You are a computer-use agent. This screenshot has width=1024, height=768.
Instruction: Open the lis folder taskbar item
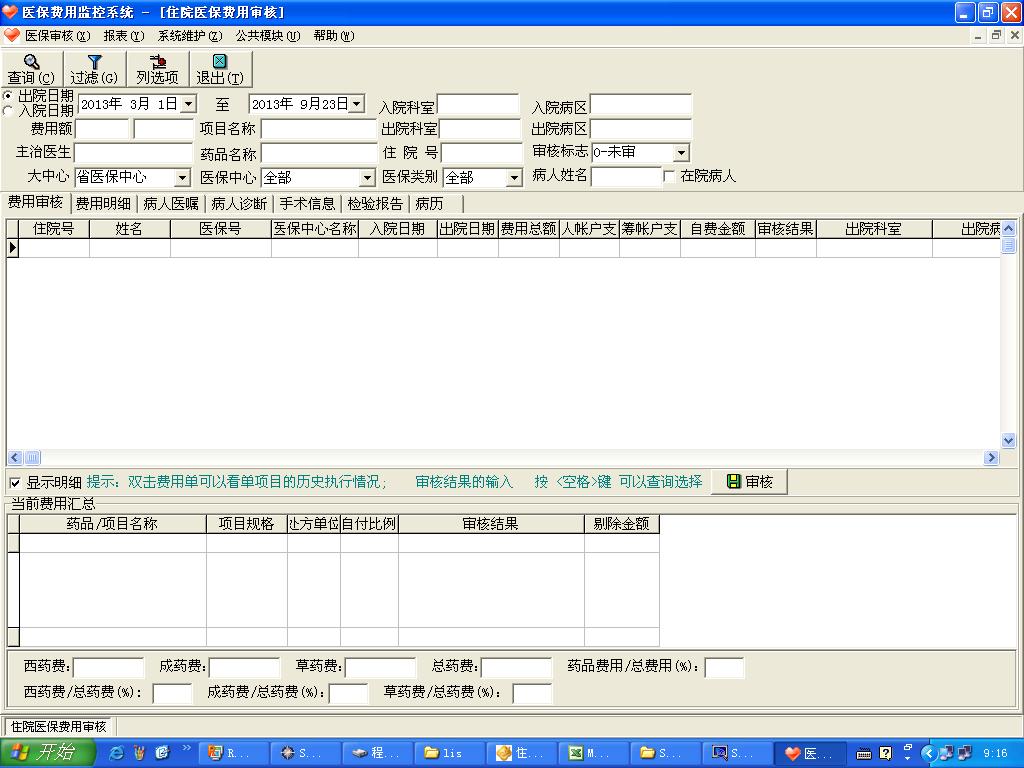pyautogui.click(x=449, y=753)
